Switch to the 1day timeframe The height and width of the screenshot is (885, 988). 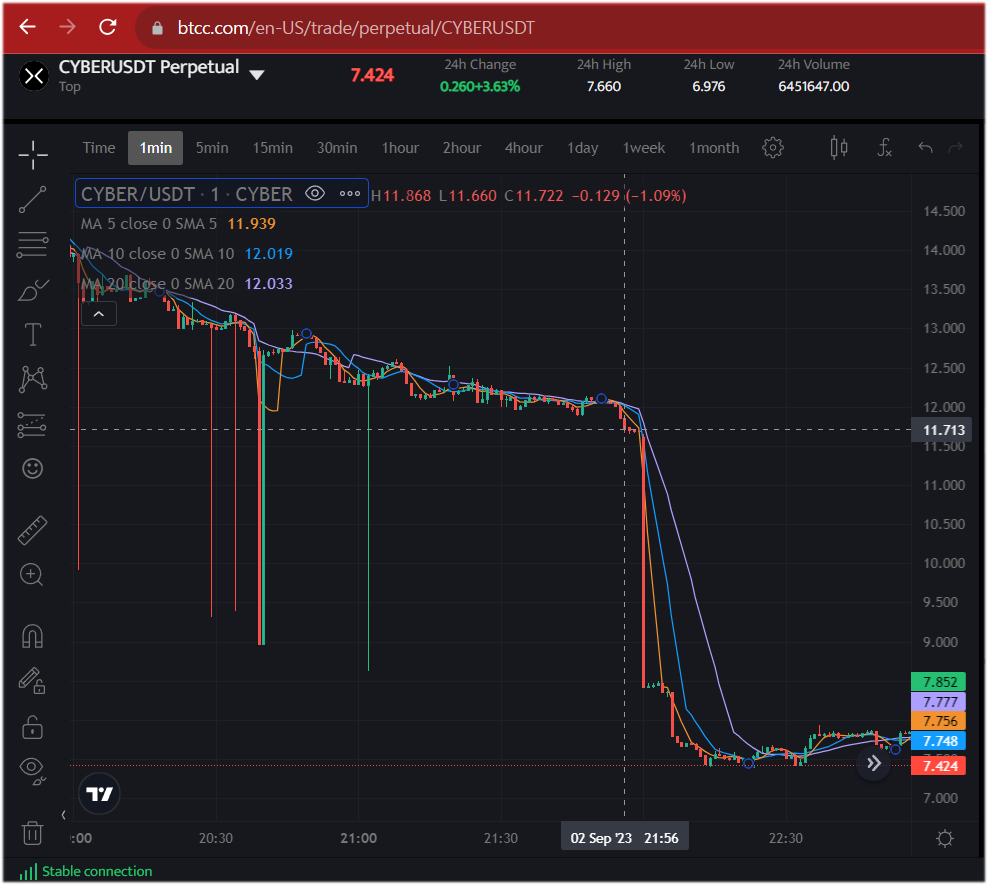582,148
